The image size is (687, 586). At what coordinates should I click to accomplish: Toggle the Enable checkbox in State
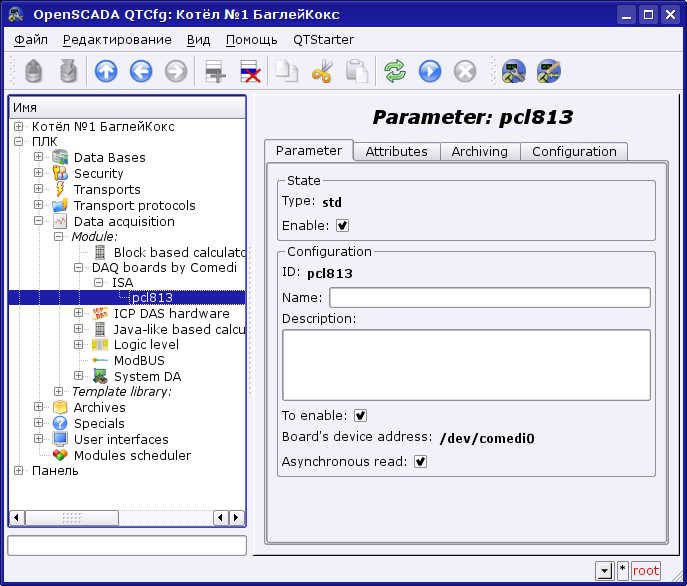click(x=342, y=225)
